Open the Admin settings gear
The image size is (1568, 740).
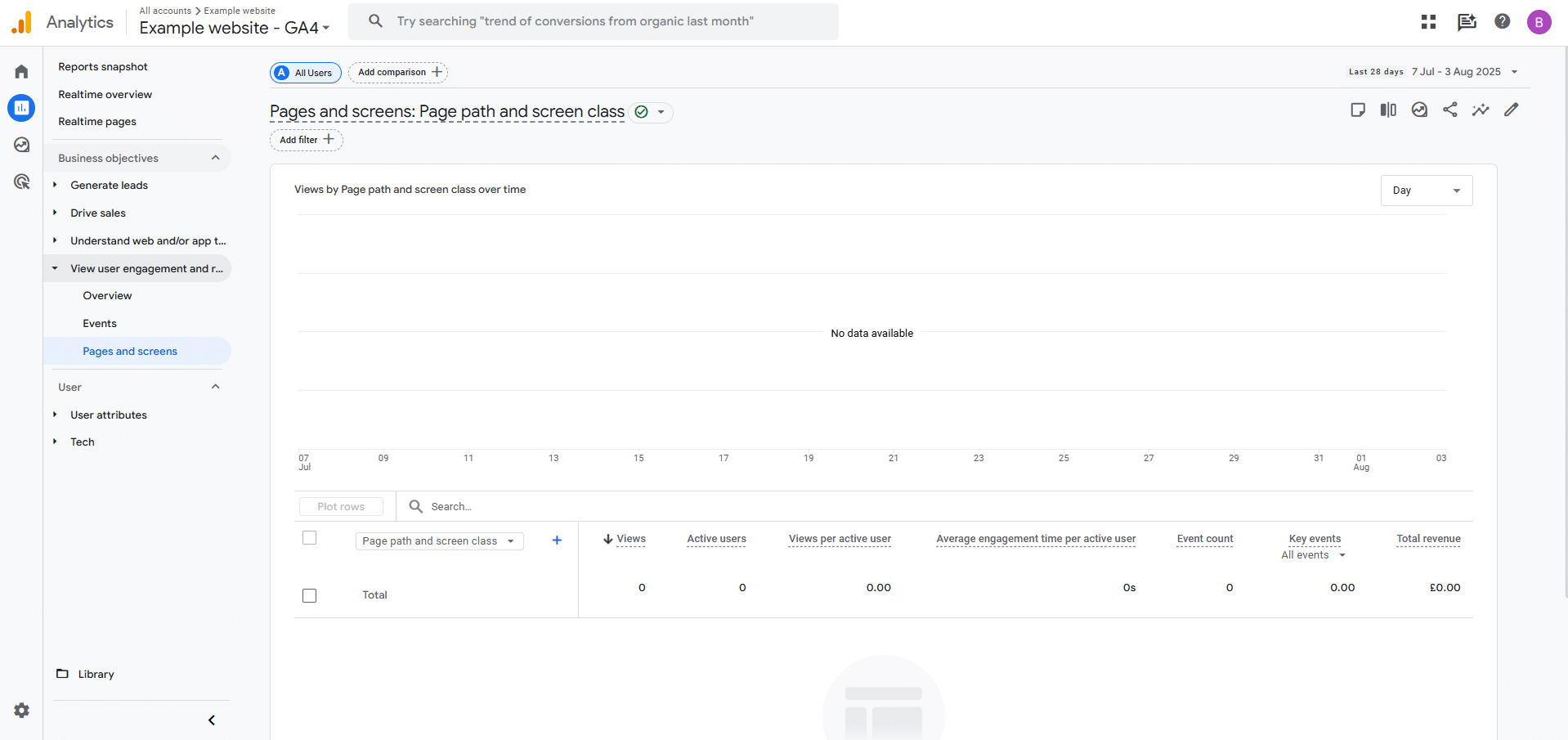tap(21, 711)
